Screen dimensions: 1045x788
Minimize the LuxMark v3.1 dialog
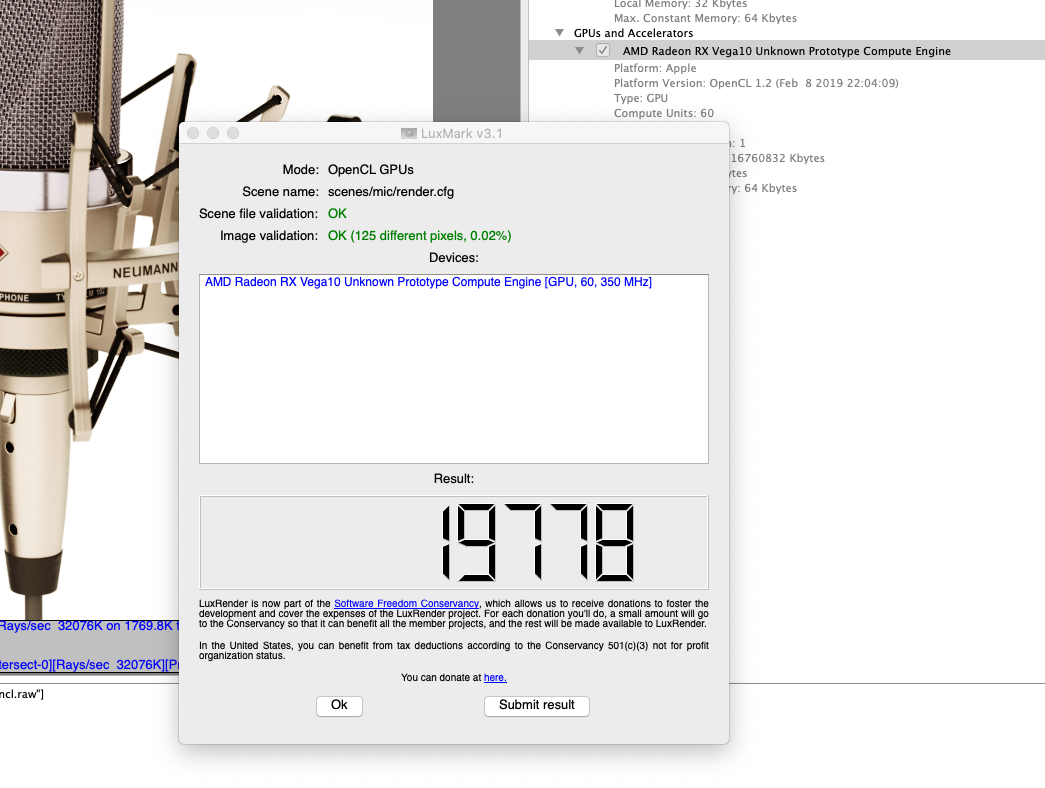click(x=213, y=133)
